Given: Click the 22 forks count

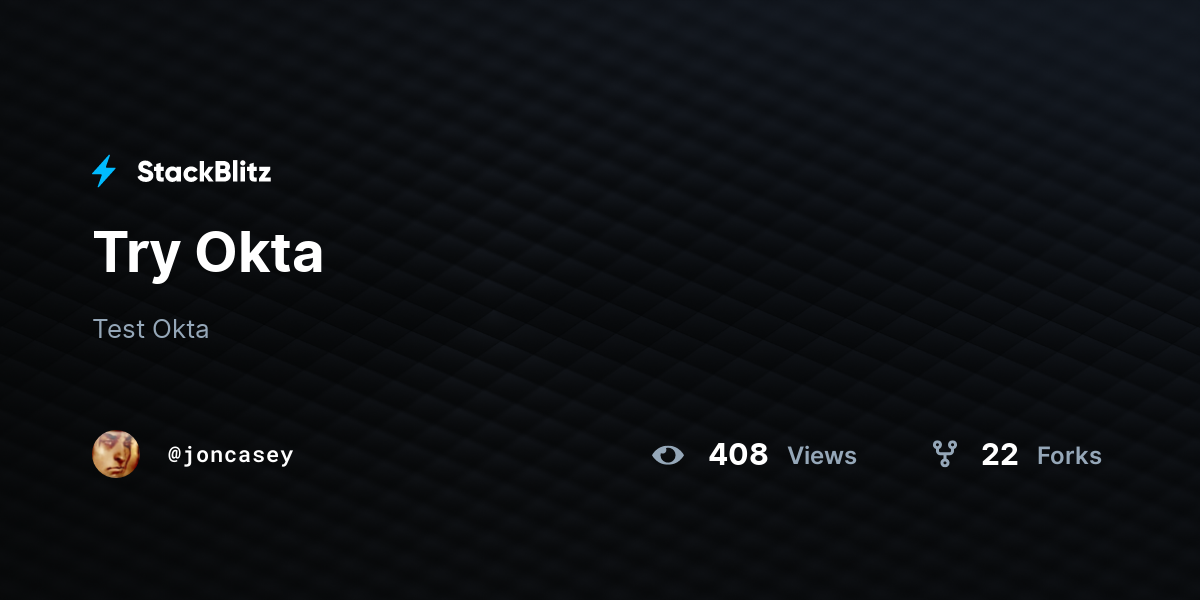Looking at the screenshot, I should tap(1000, 455).
